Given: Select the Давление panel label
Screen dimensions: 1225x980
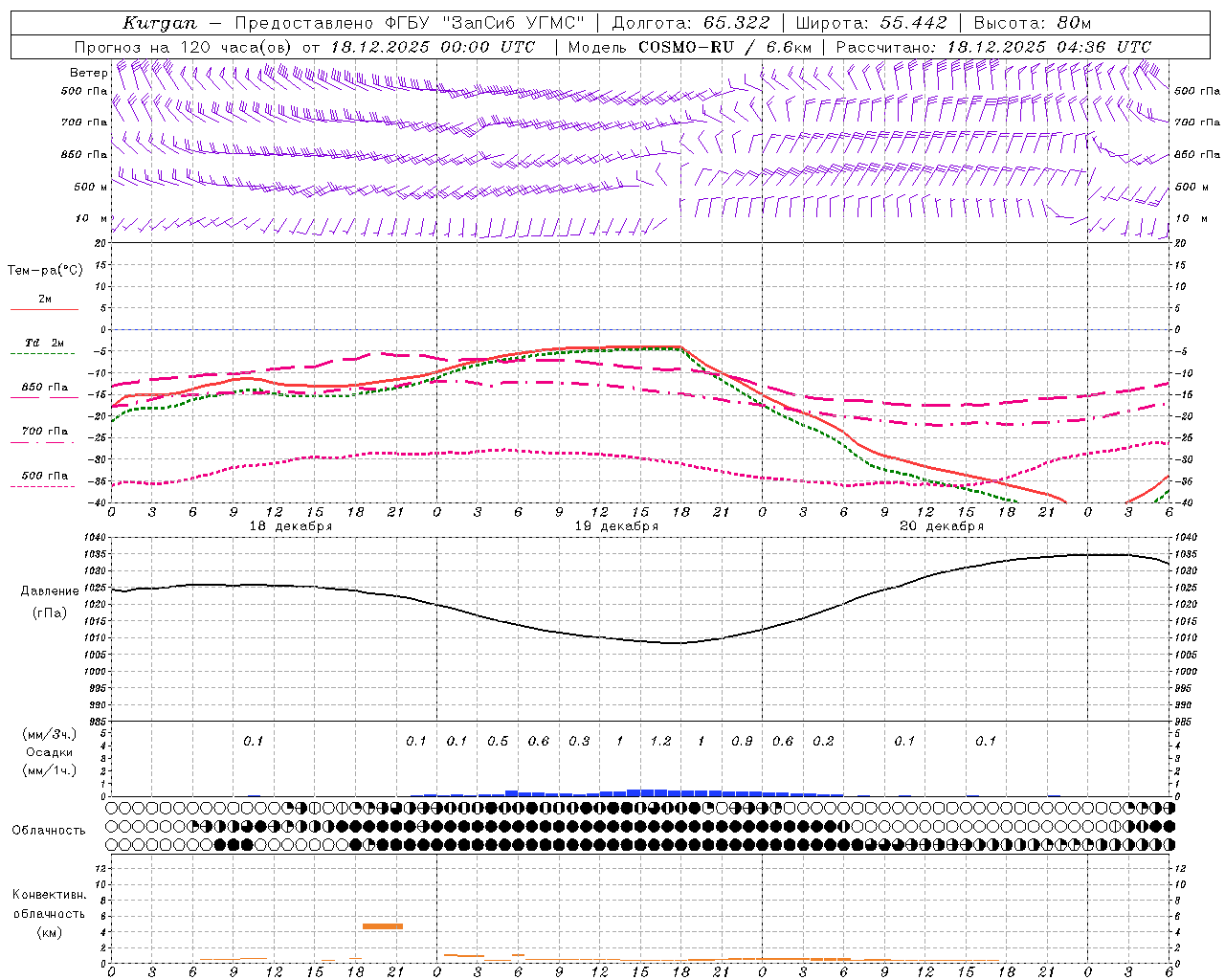Looking at the screenshot, I should click(x=50, y=590).
